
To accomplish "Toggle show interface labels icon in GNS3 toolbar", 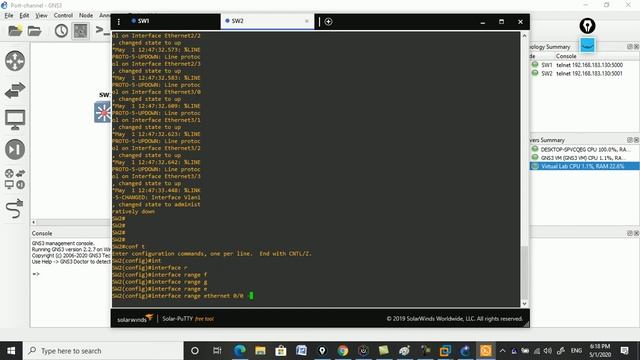I will click(x=80, y=31).
